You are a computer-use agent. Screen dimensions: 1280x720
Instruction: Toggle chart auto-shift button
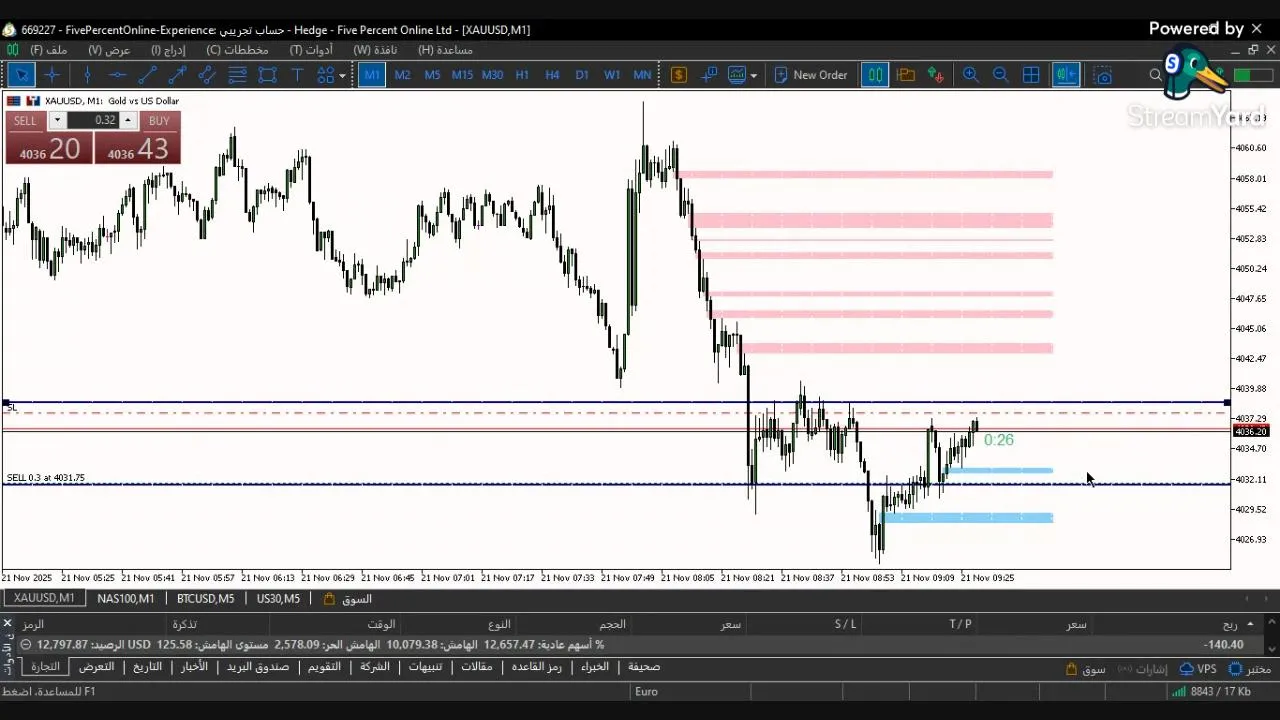[x=1065, y=75]
